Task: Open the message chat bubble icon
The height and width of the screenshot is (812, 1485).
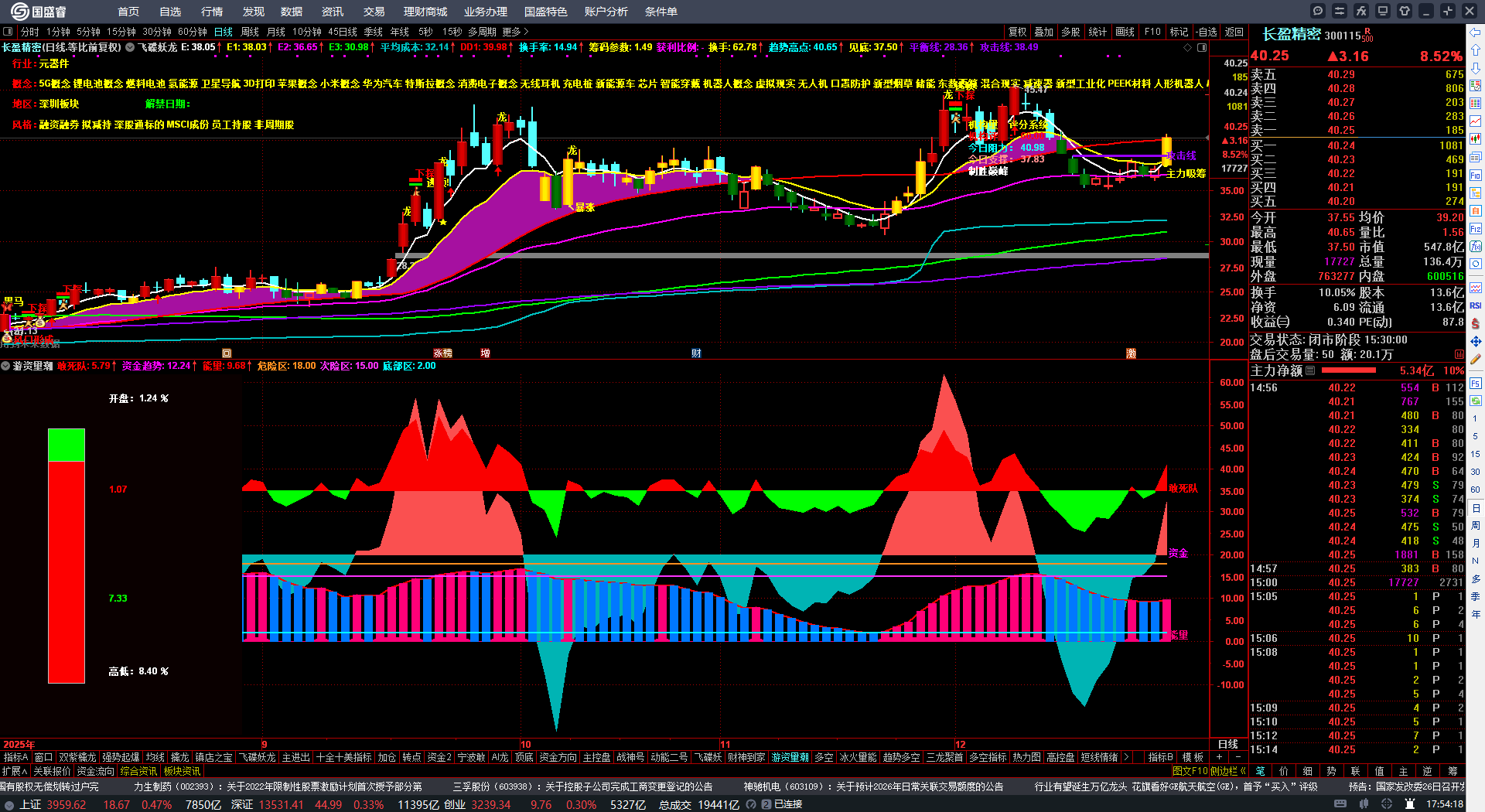Action: point(1318,11)
